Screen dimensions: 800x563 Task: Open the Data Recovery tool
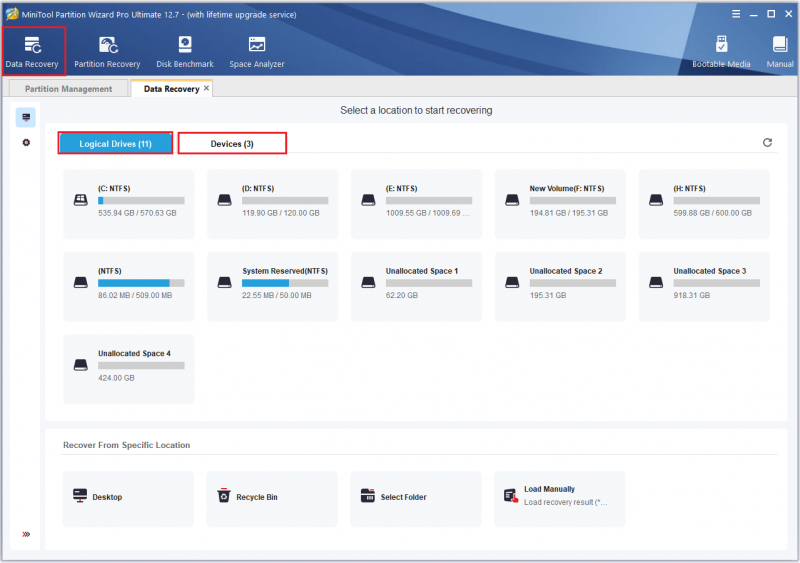coord(33,52)
